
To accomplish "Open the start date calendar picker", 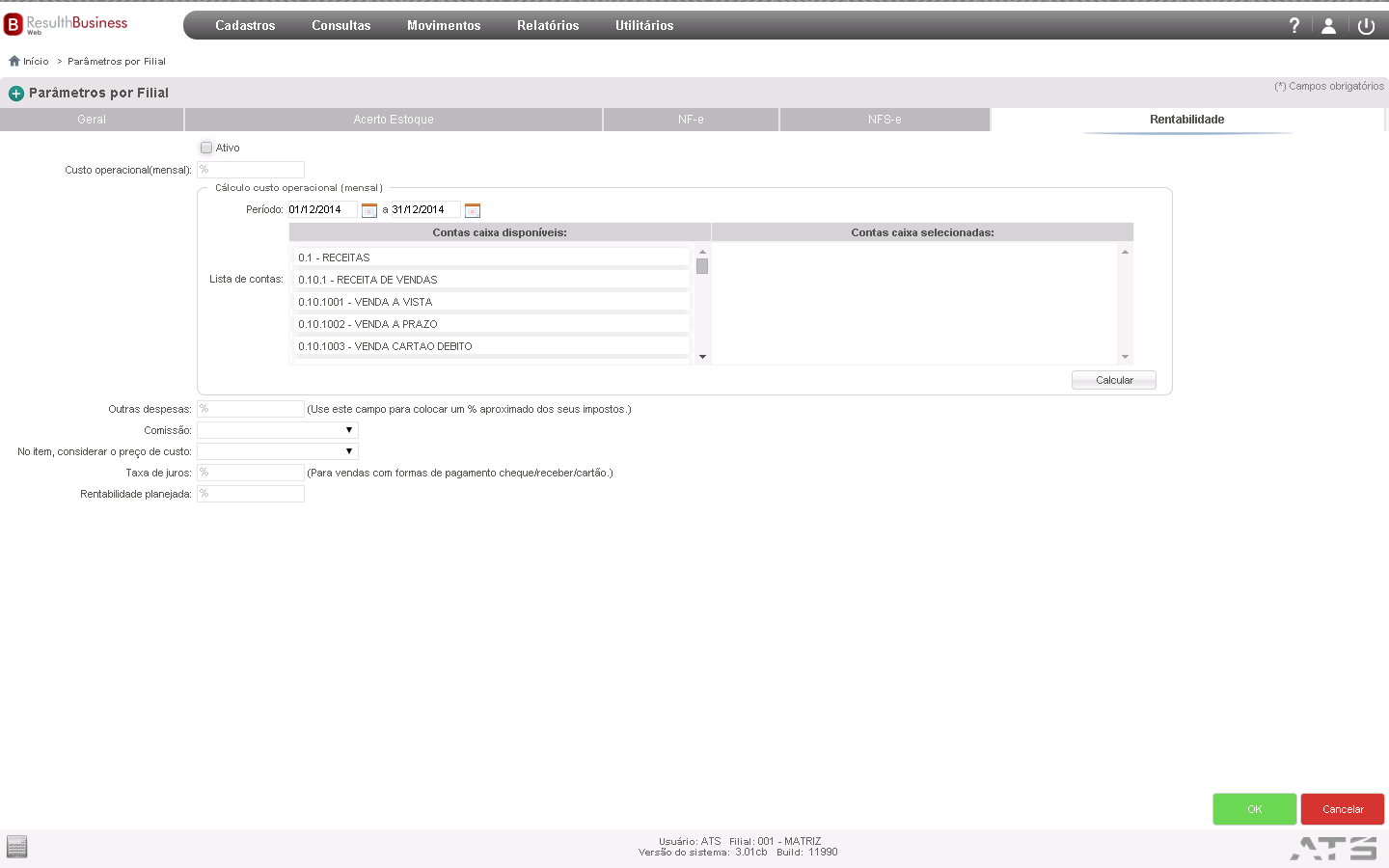I will tap(369, 210).
